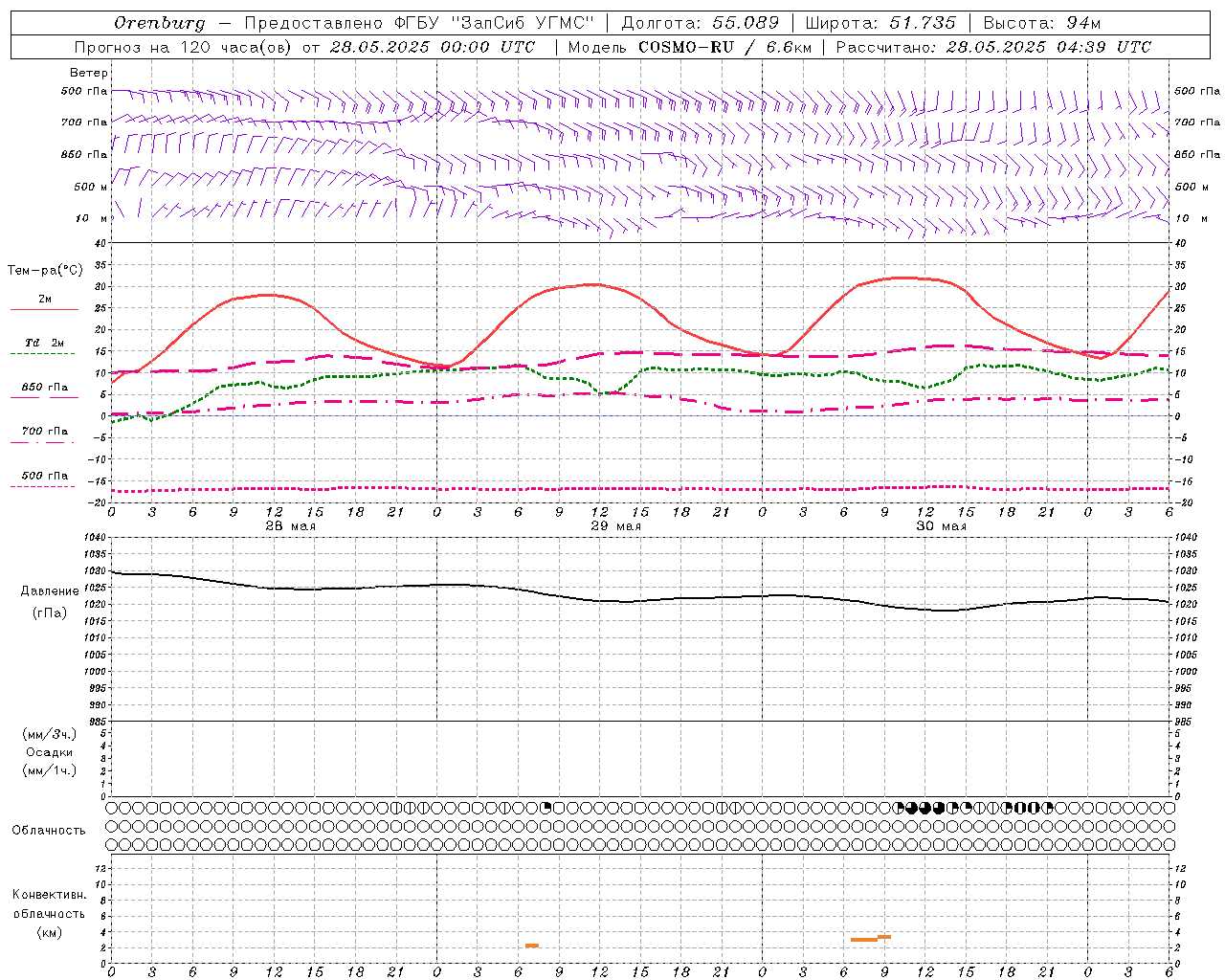Click the Давление panel label

point(50,591)
